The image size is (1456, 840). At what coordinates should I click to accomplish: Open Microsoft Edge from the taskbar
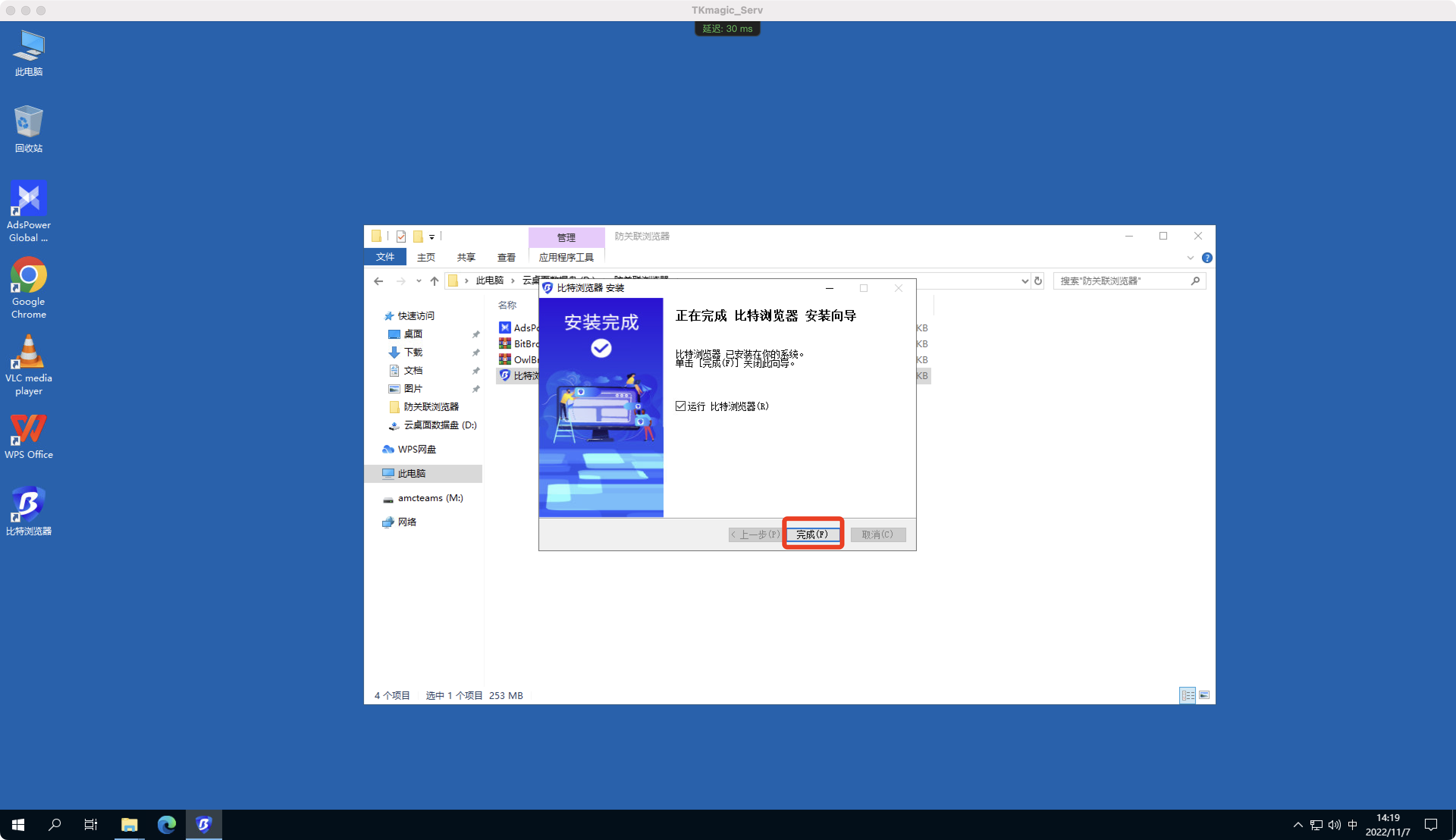(x=167, y=824)
